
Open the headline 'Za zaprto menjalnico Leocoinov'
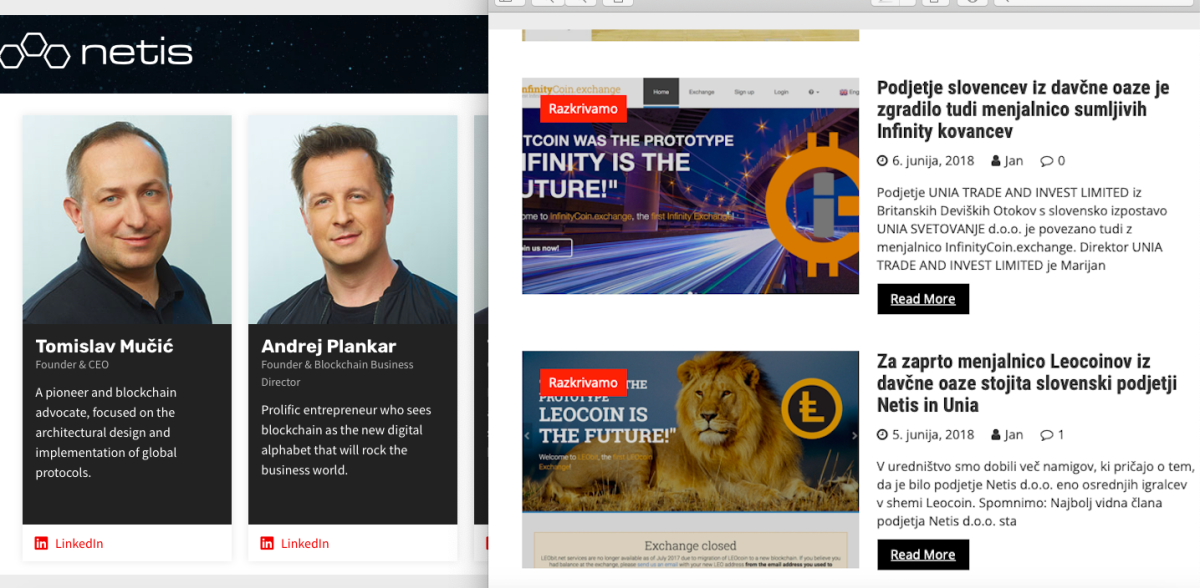(x=1027, y=383)
